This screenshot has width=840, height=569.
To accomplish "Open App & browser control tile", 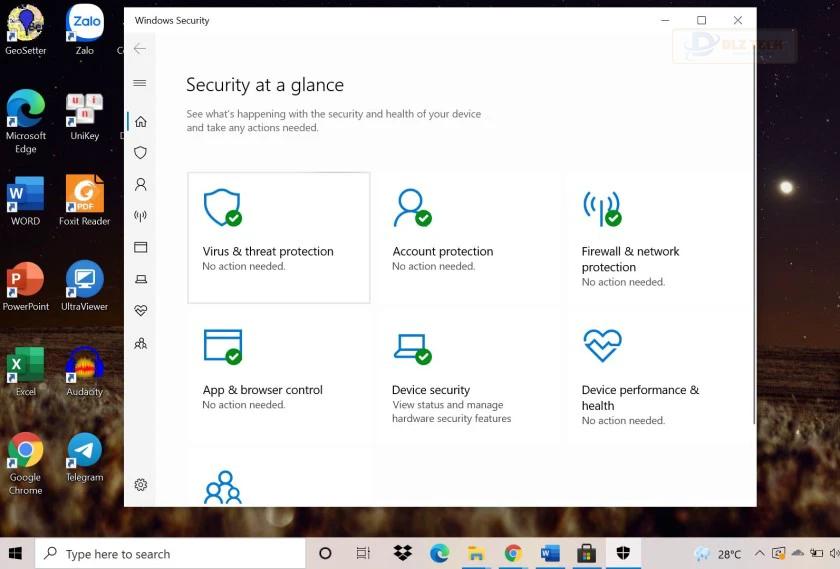I will [279, 377].
